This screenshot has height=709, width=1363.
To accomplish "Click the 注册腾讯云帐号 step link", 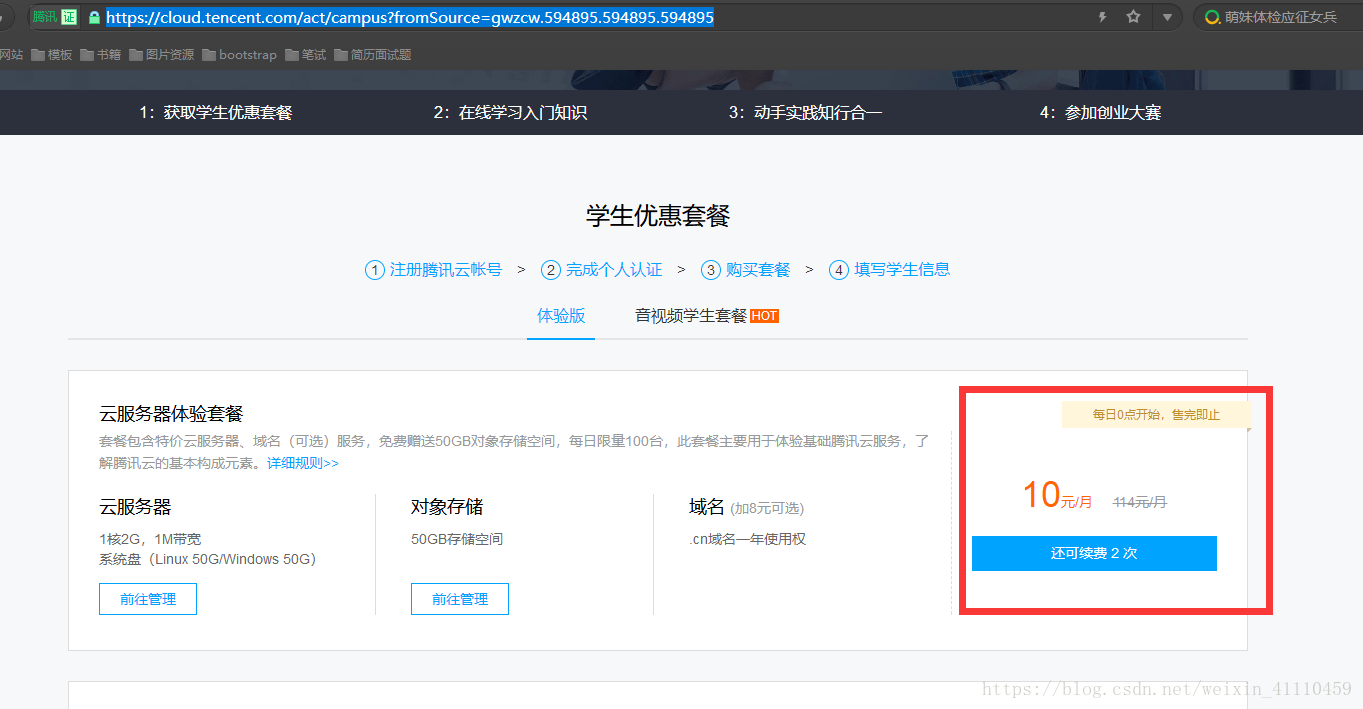I will 434,270.
